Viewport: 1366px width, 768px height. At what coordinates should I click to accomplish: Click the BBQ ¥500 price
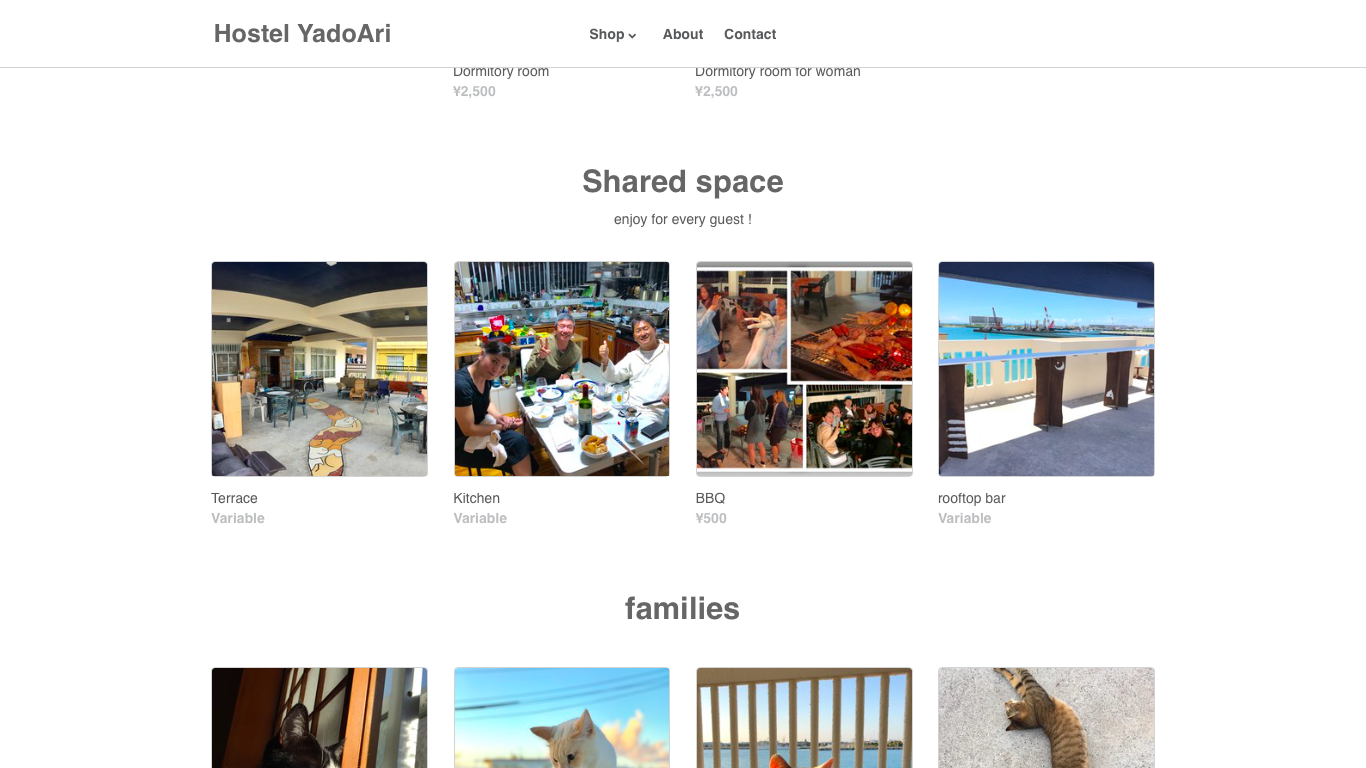(x=711, y=518)
